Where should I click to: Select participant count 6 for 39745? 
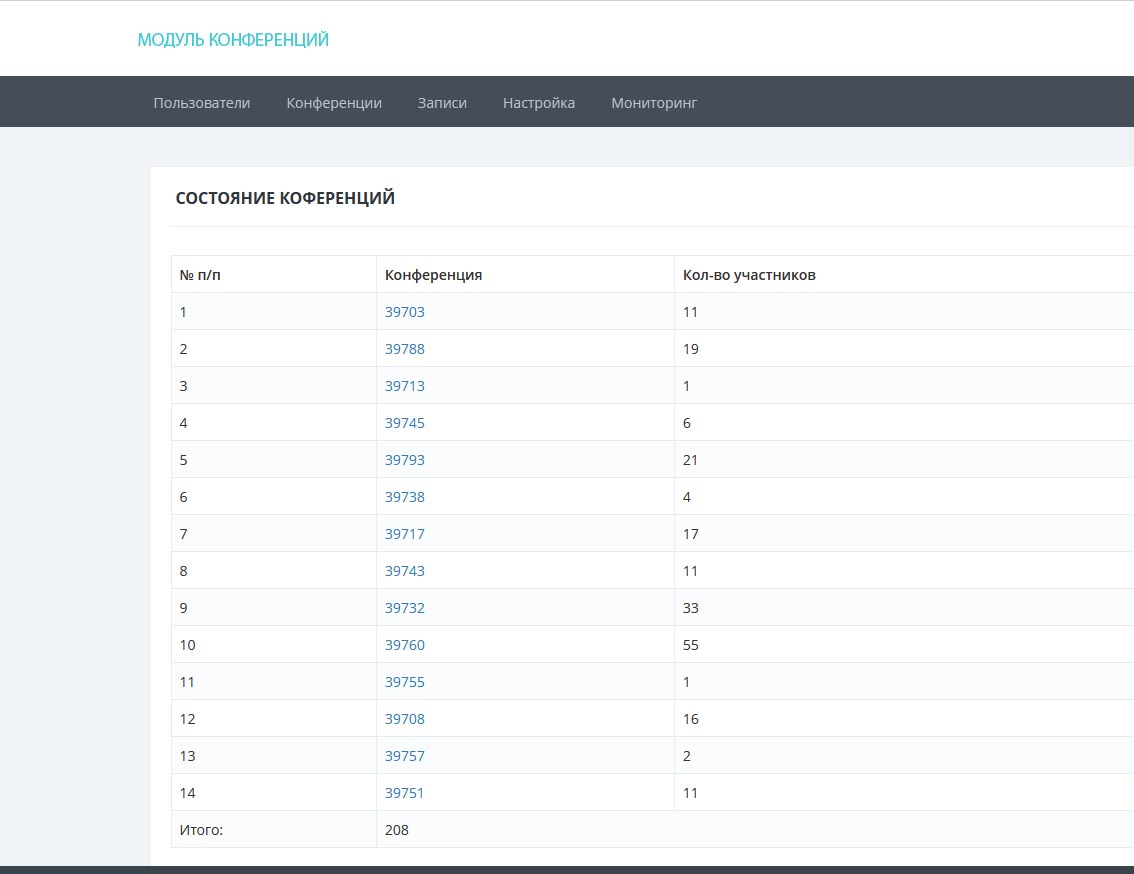click(x=686, y=423)
